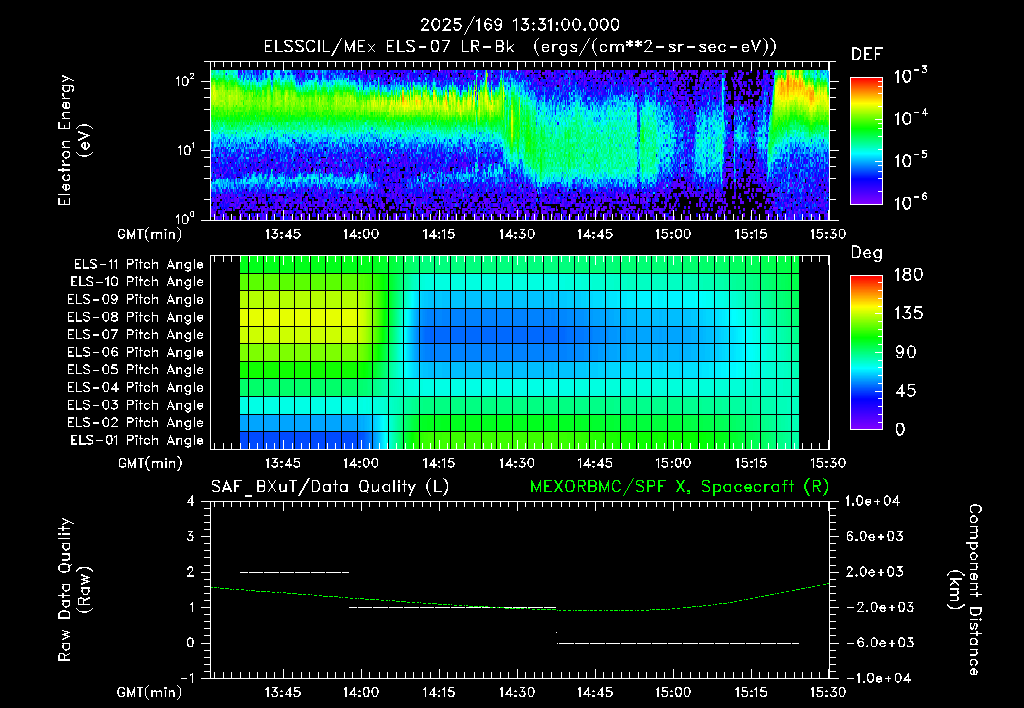
Task: Select the ELS-02 Pitch Angle row label
Action: 136,423
